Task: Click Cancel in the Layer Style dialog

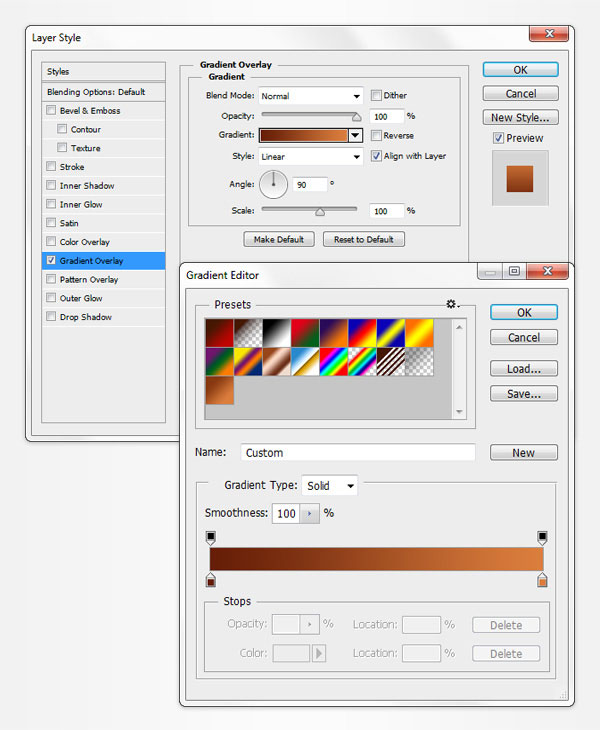Action: pyautogui.click(x=520, y=94)
